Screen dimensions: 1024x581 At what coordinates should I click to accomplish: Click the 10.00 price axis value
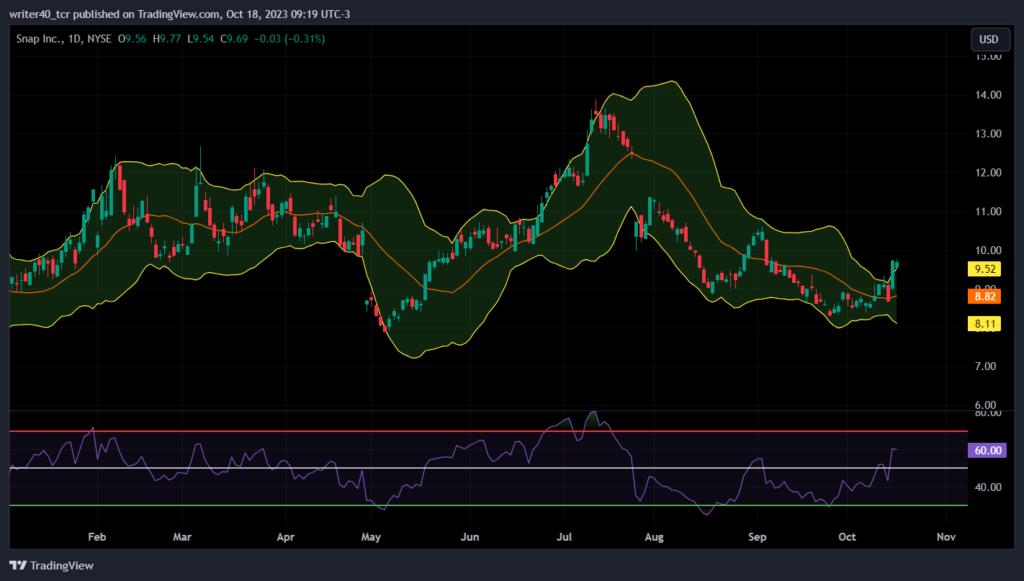[x=988, y=250]
